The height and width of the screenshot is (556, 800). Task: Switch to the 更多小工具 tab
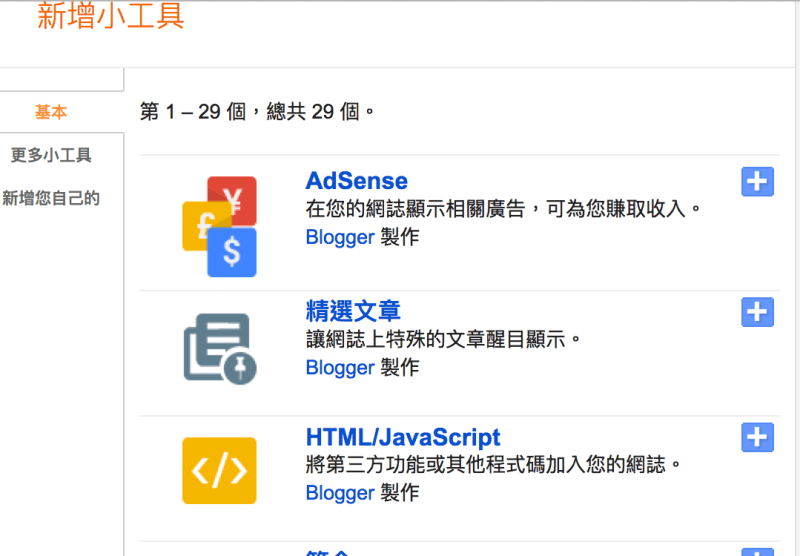pyautogui.click(x=51, y=155)
